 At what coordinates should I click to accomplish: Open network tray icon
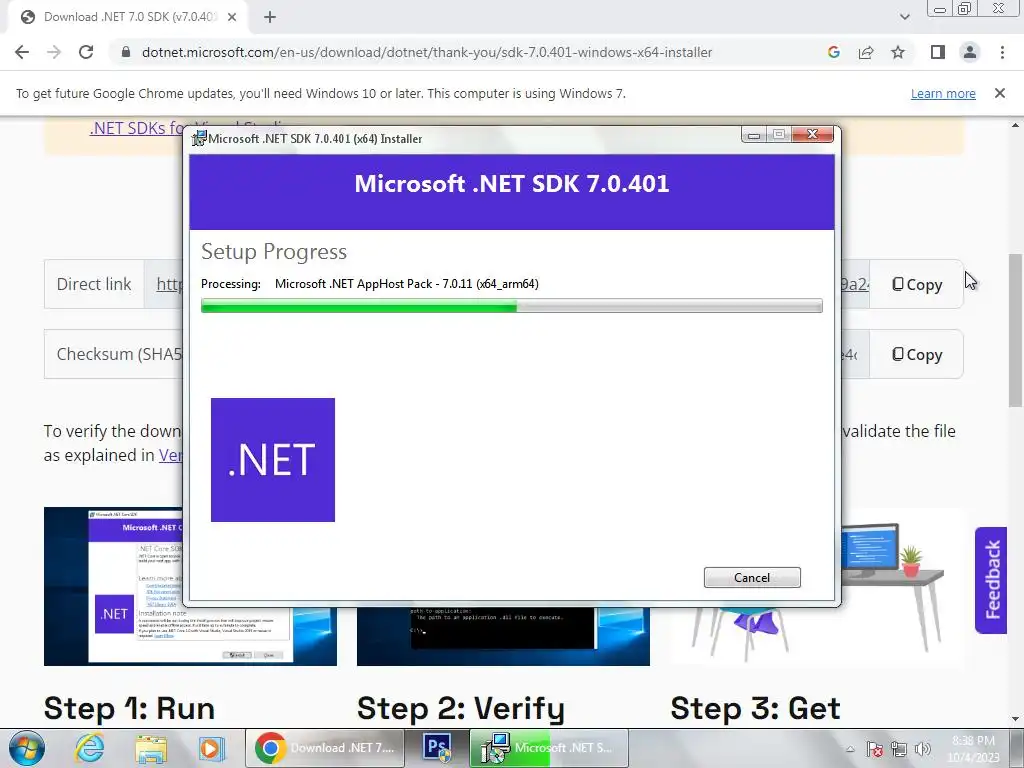(x=899, y=749)
